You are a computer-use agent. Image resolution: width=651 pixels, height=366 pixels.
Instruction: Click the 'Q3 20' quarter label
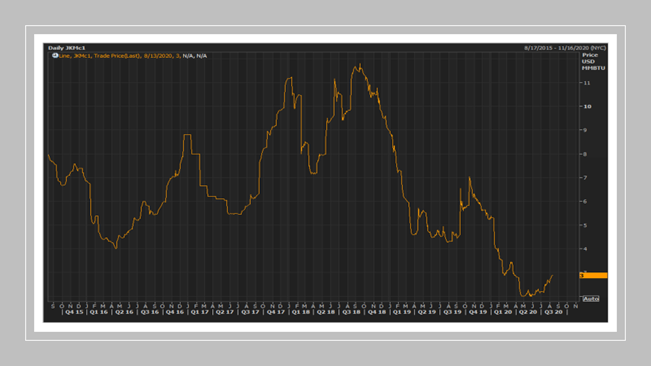click(553, 312)
